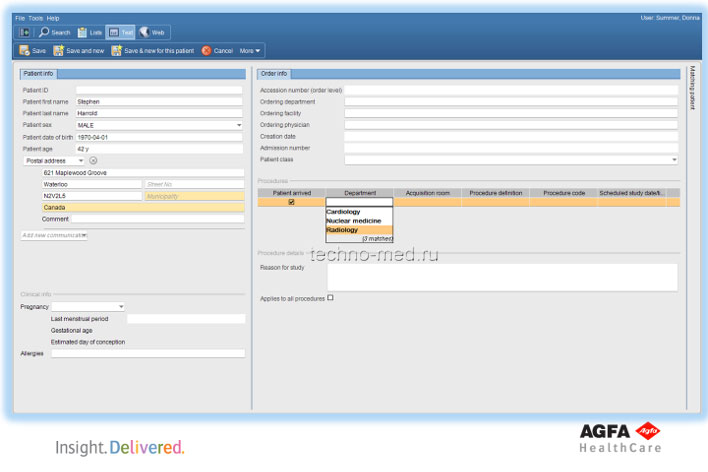The width and height of the screenshot is (708, 472).
Task: Open the Tools menu
Action: [36, 18]
